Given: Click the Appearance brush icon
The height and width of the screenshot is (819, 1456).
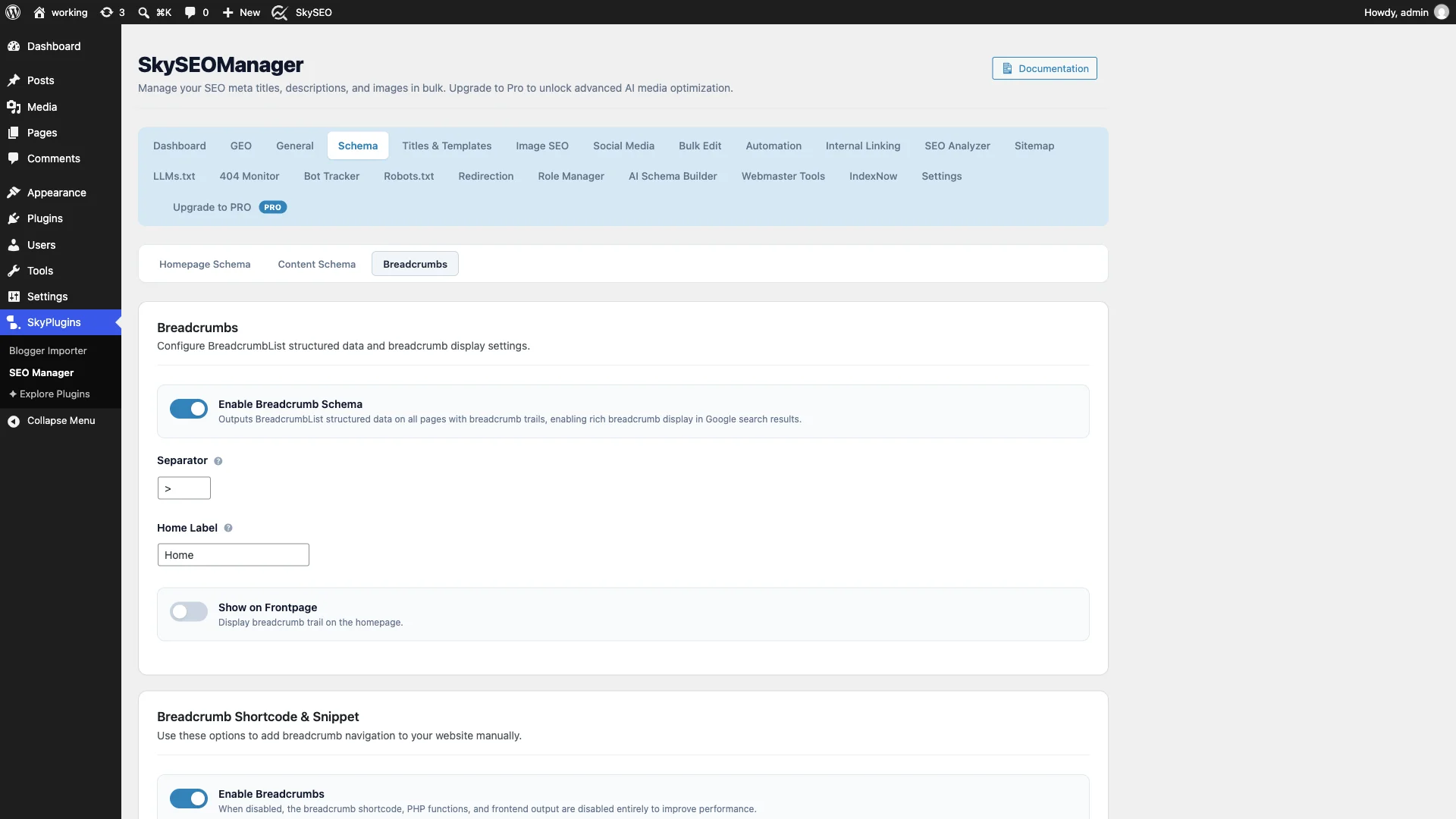Looking at the screenshot, I should pyautogui.click(x=14, y=193).
